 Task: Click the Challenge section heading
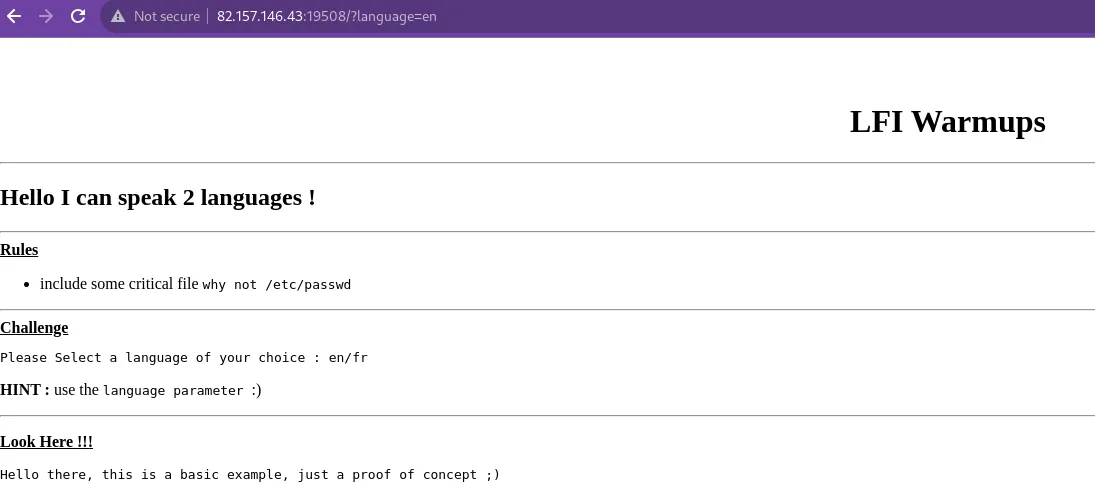34,328
